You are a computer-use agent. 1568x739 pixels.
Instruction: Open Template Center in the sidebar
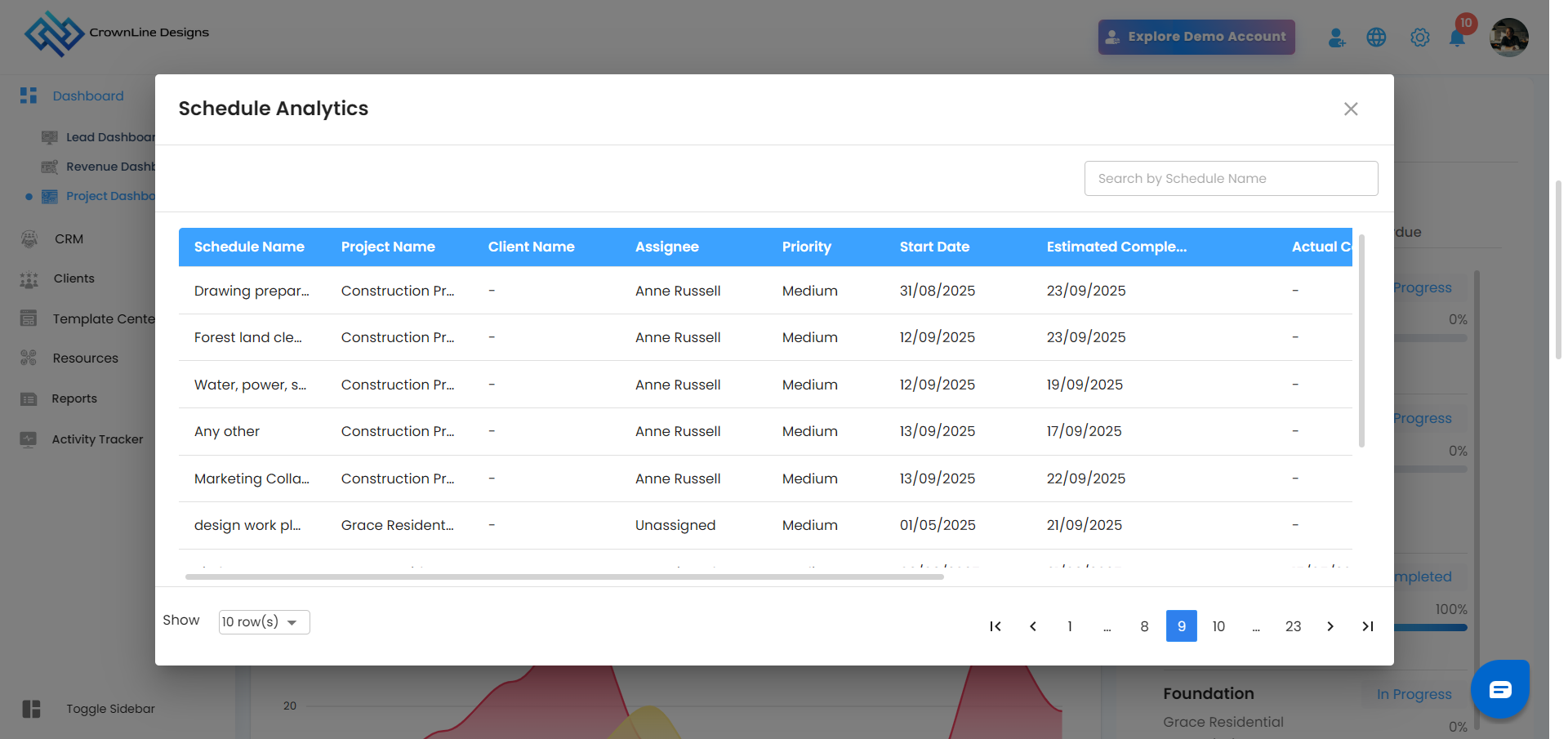104,318
